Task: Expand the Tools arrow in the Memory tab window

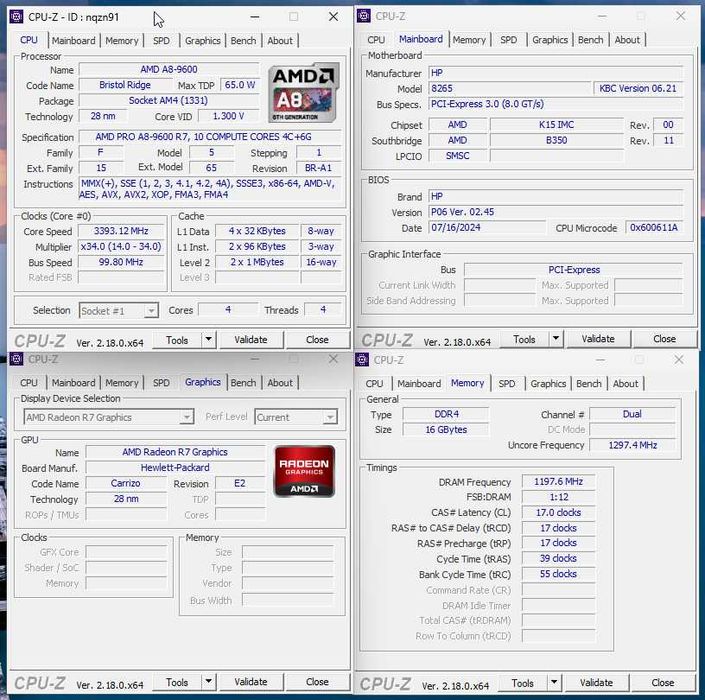Action: (x=554, y=683)
